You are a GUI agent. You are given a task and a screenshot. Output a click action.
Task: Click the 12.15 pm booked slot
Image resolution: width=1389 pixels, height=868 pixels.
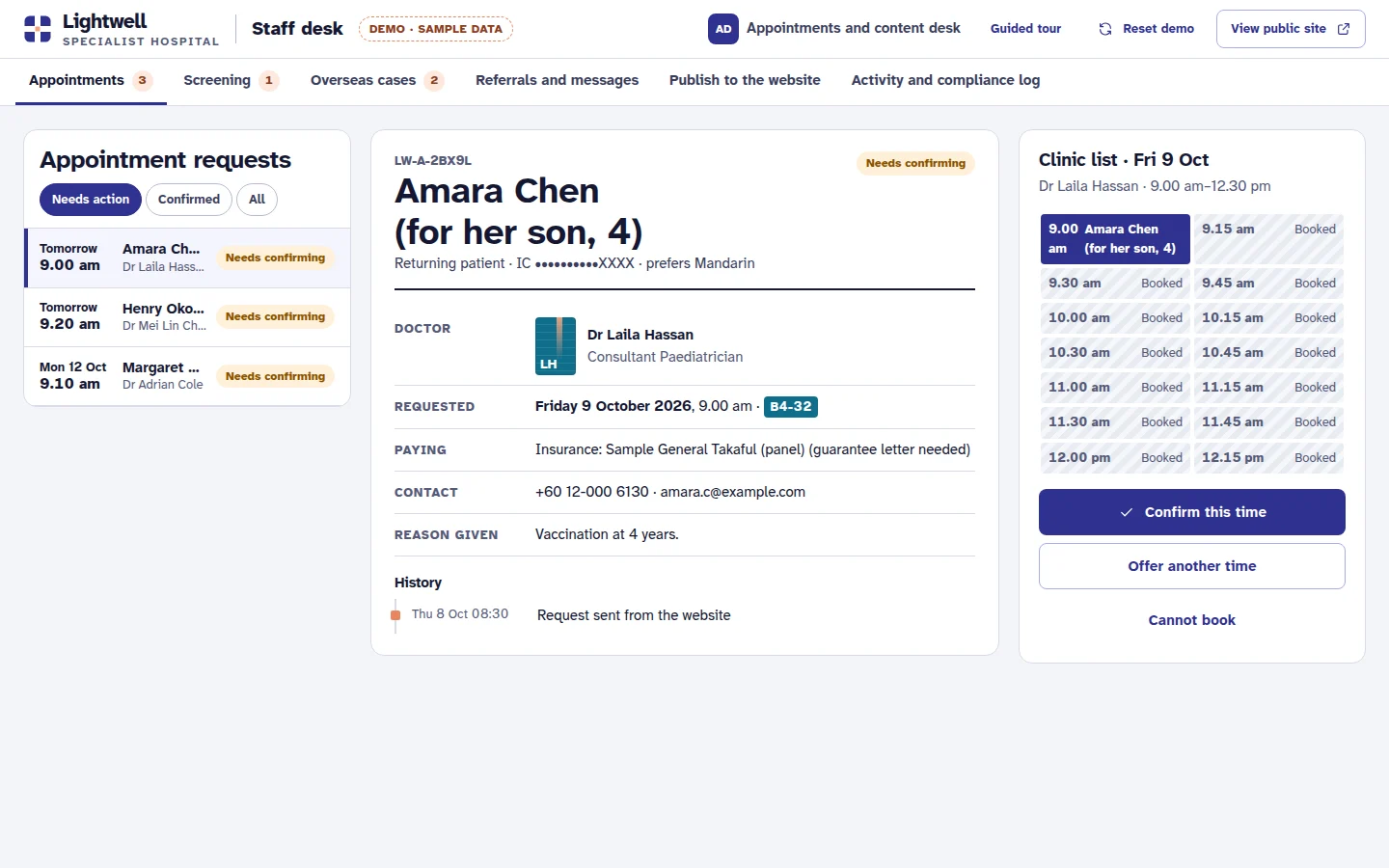pyautogui.click(x=1268, y=457)
